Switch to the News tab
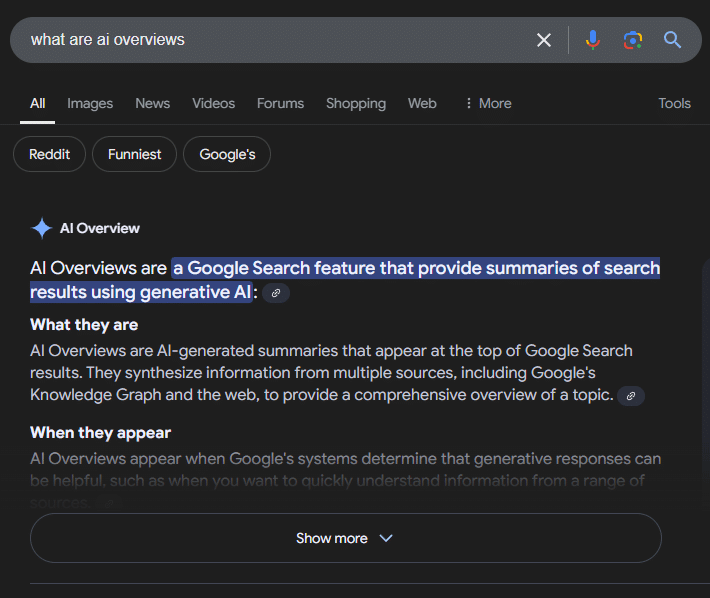The image size is (710, 598). [x=152, y=103]
